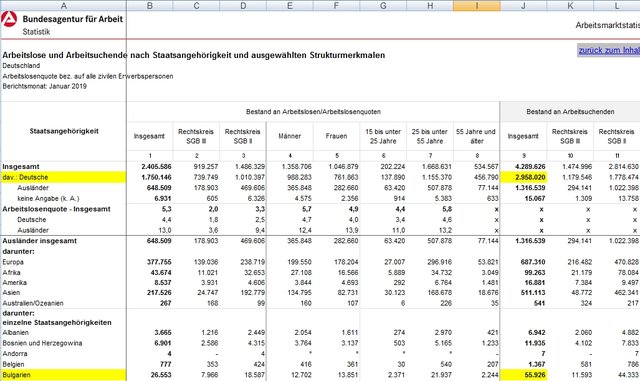This screenshot has width=640, height=381.
Task: Click the rate value 5,3
Action: click(167, 209)
